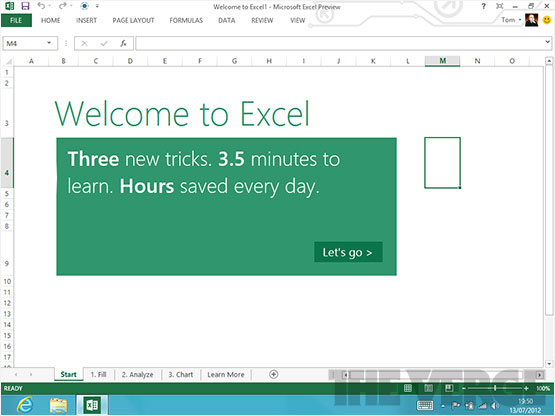The height and width of the screenshot is (416, 555).
Task: Click the zoom out minus button
Action: tap(464, 389)
